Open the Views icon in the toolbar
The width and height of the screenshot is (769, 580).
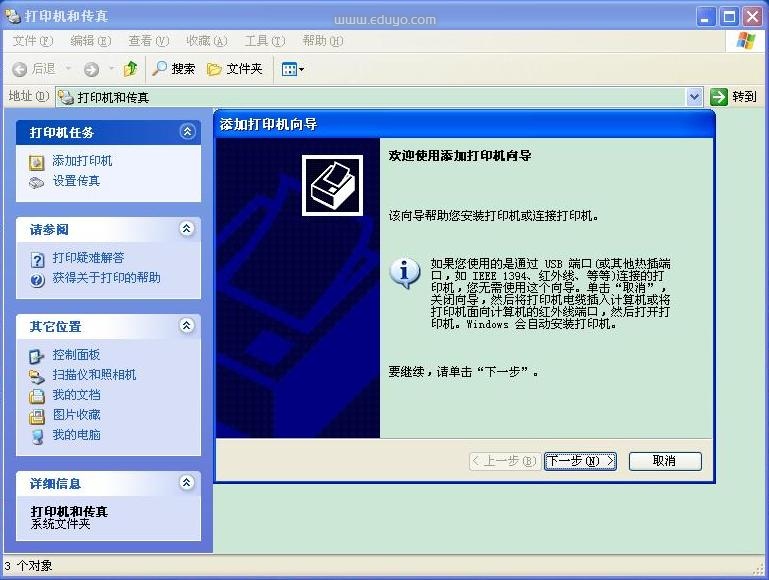289,69
